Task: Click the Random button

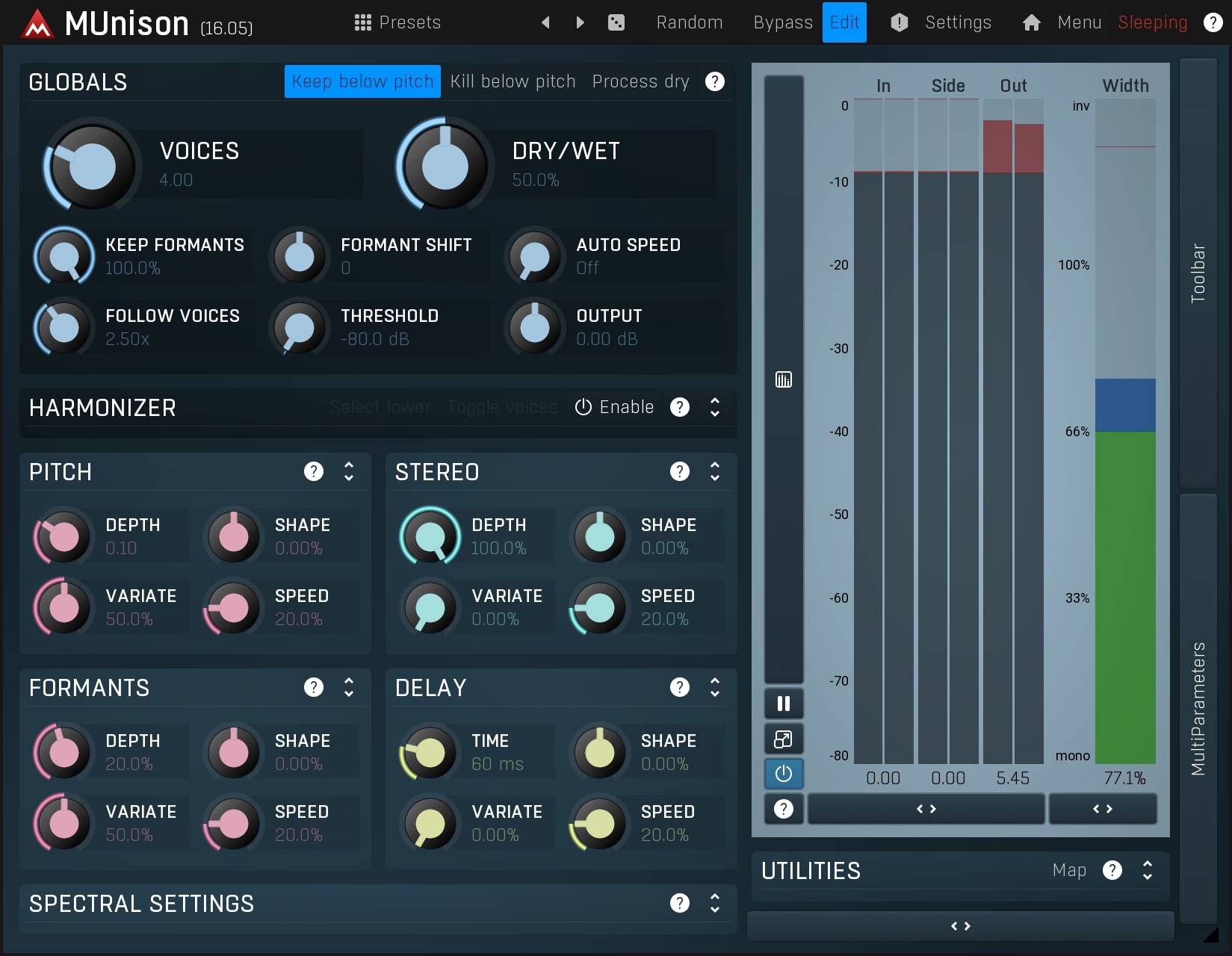Action: (689, 22)
